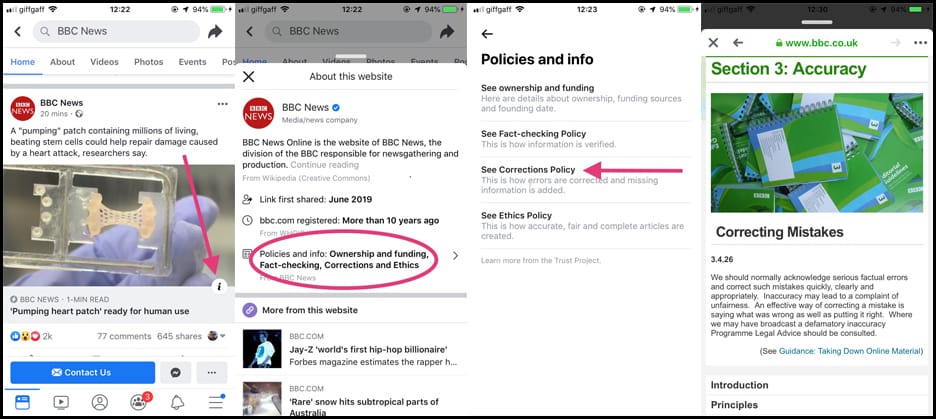Open the audience selector beside 645 shares

217,336
